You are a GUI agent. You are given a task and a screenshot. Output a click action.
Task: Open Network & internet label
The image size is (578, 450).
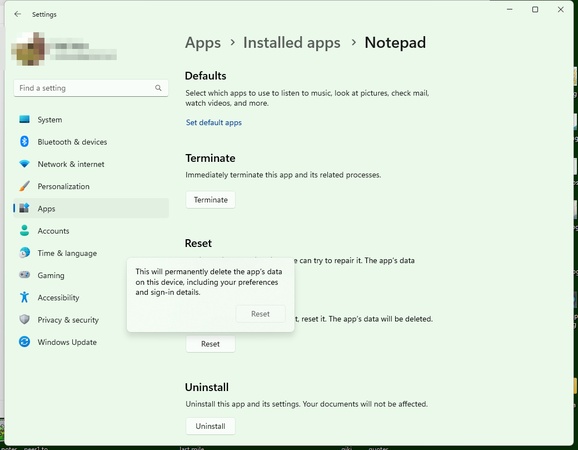pos(71,164)
